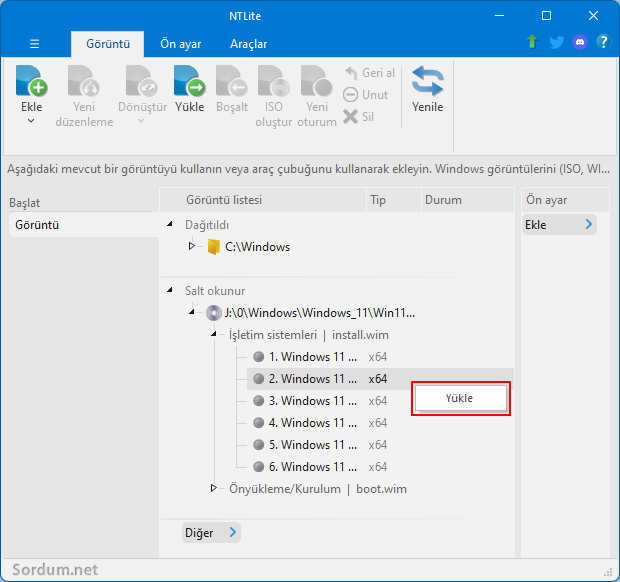
Task: Click status dot of 1. Windows 11
Action: pos(259,357)
